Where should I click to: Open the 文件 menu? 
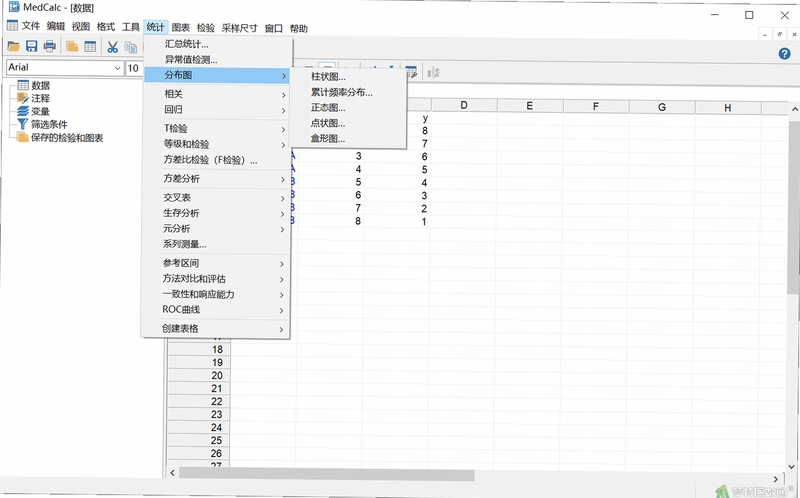[x=31, y=26]
